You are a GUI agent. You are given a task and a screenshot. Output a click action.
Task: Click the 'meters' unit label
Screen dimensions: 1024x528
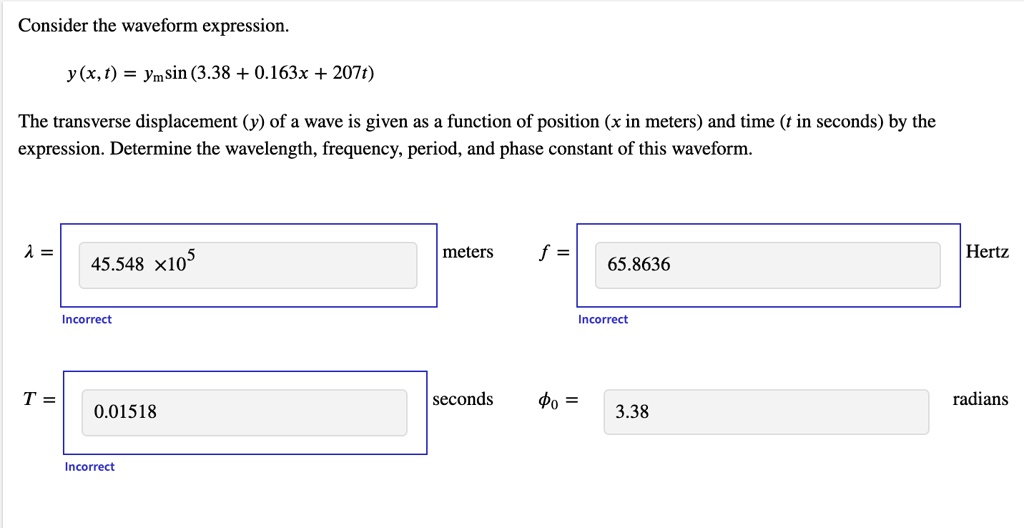click(468, 252)
